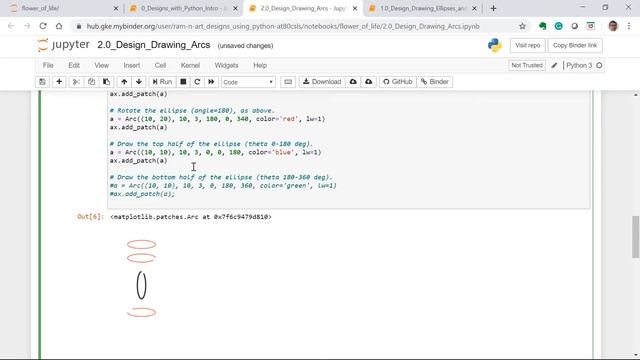
Task: Restart the kernel icon
Action: click(197, 82)
